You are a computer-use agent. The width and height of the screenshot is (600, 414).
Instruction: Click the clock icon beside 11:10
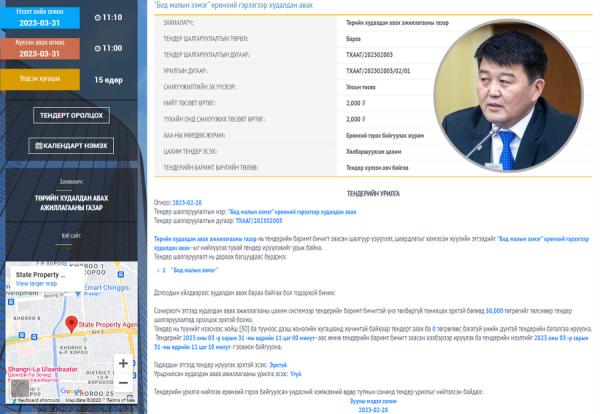[98, 18]
